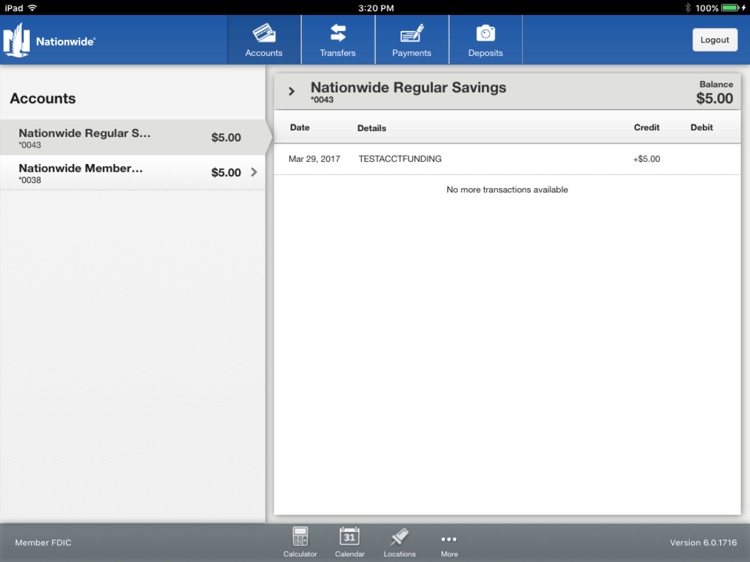Image resolution: width=750 pixels, height=562 pixels.
Task: Open the More options menu
Action: [449, 545]
